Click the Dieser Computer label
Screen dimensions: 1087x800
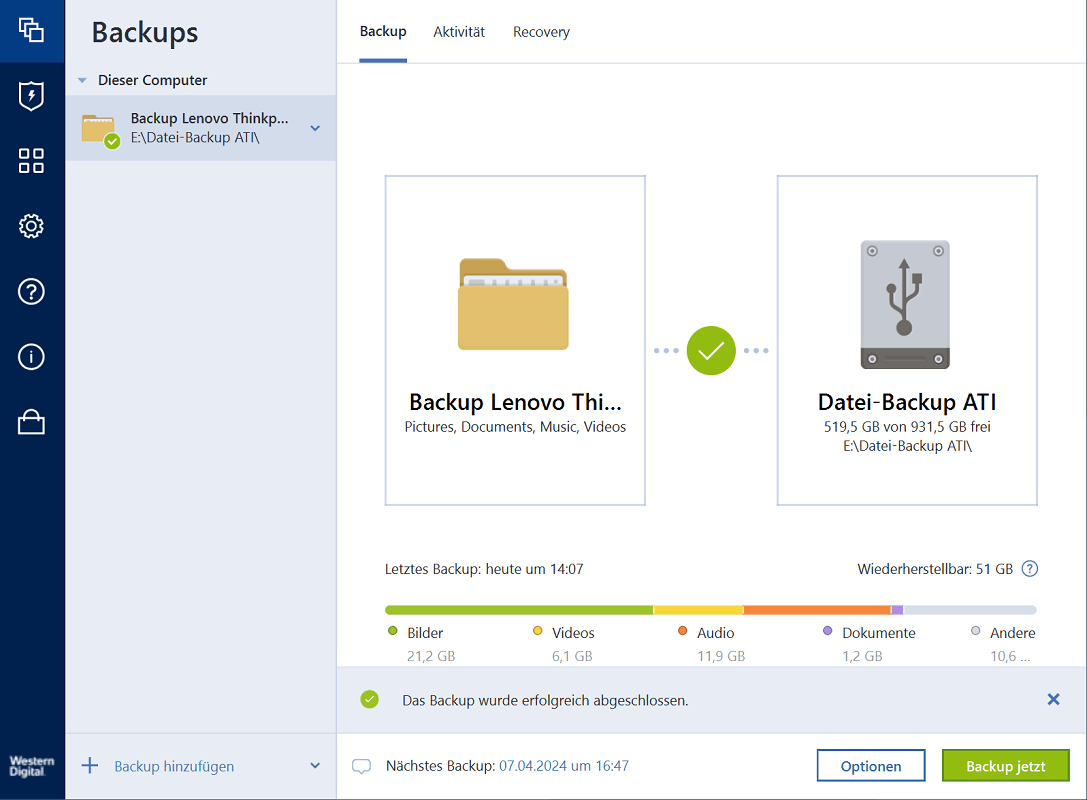(x=153, y=80)
